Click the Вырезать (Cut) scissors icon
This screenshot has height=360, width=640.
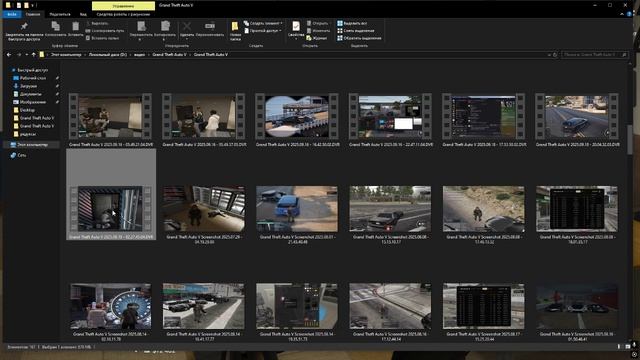click(x=88, y=24)
